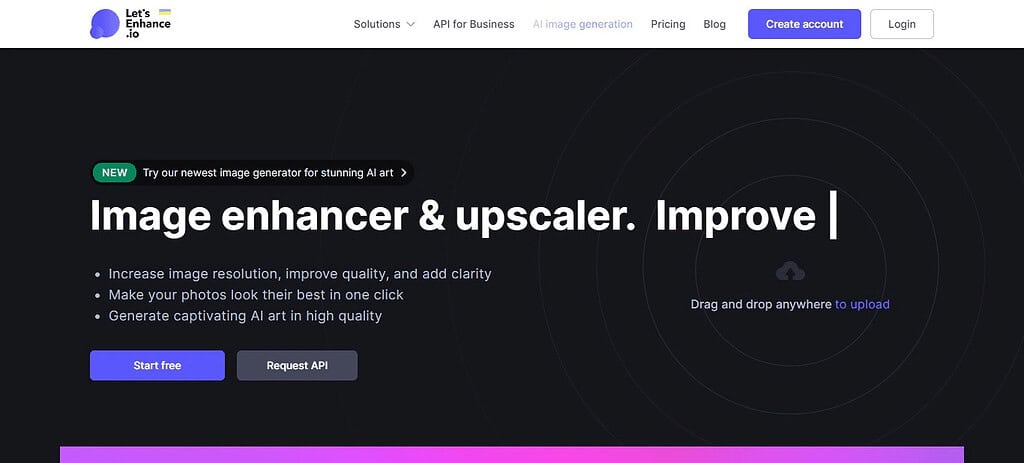Click the 'Image enhancer & upscaler.' heading
Image resolution: width=1024 pixels, height=463 pixels.
[362, 216]
